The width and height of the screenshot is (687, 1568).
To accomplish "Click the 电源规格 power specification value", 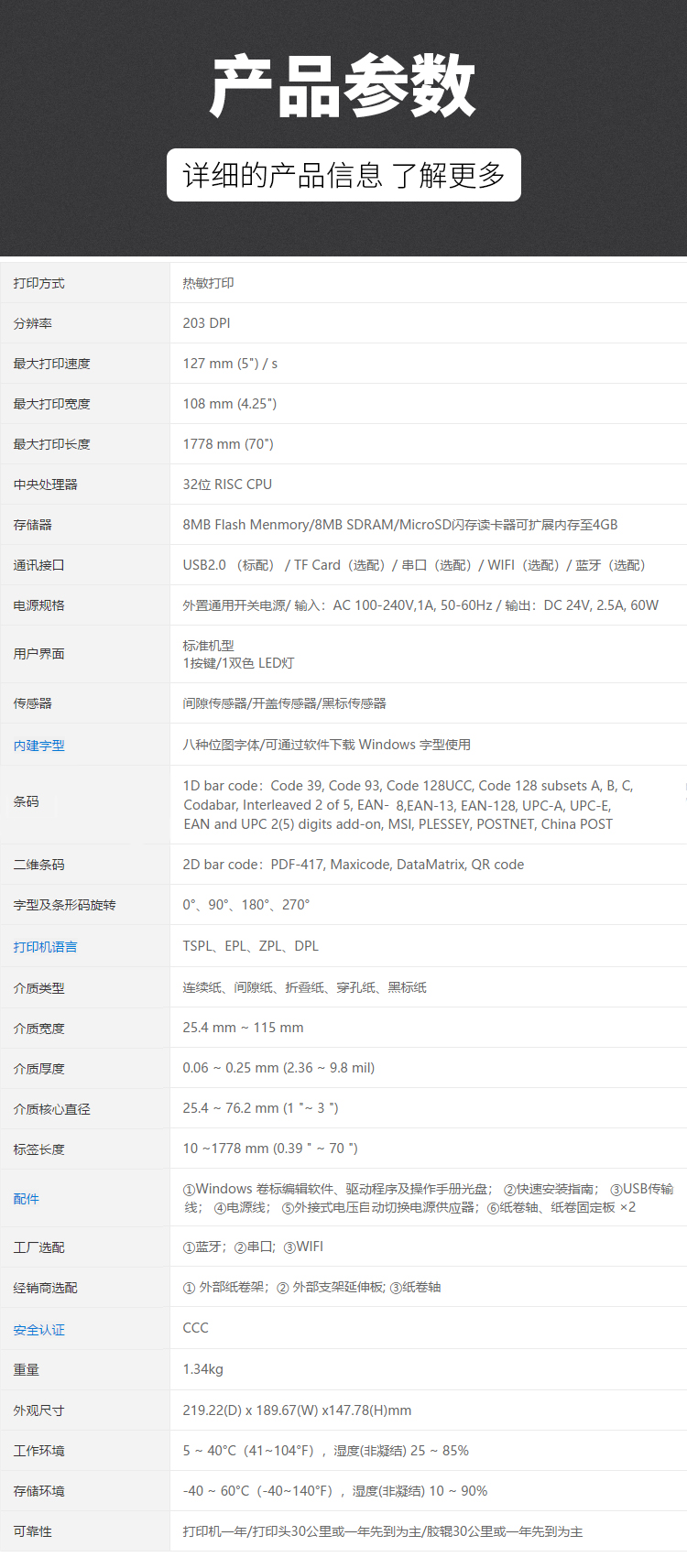I will tap(420, 605).
